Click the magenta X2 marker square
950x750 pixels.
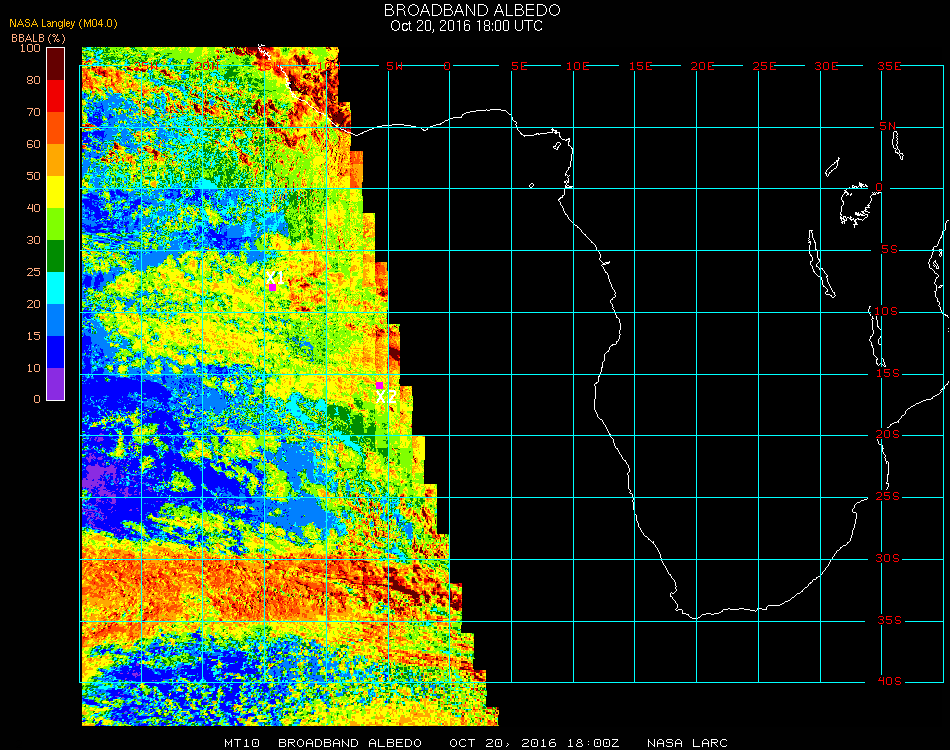(x=379, y=385)
